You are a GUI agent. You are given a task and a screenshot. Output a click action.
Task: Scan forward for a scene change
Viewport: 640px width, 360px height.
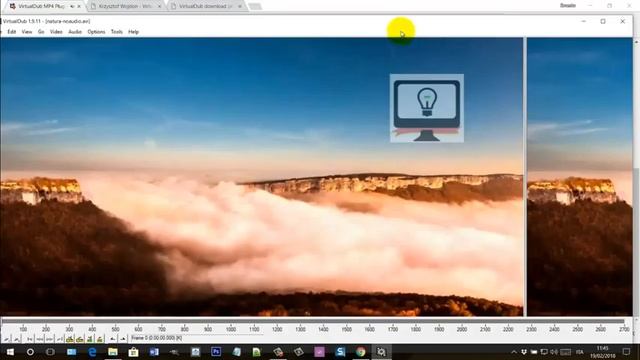pos(99,339)
